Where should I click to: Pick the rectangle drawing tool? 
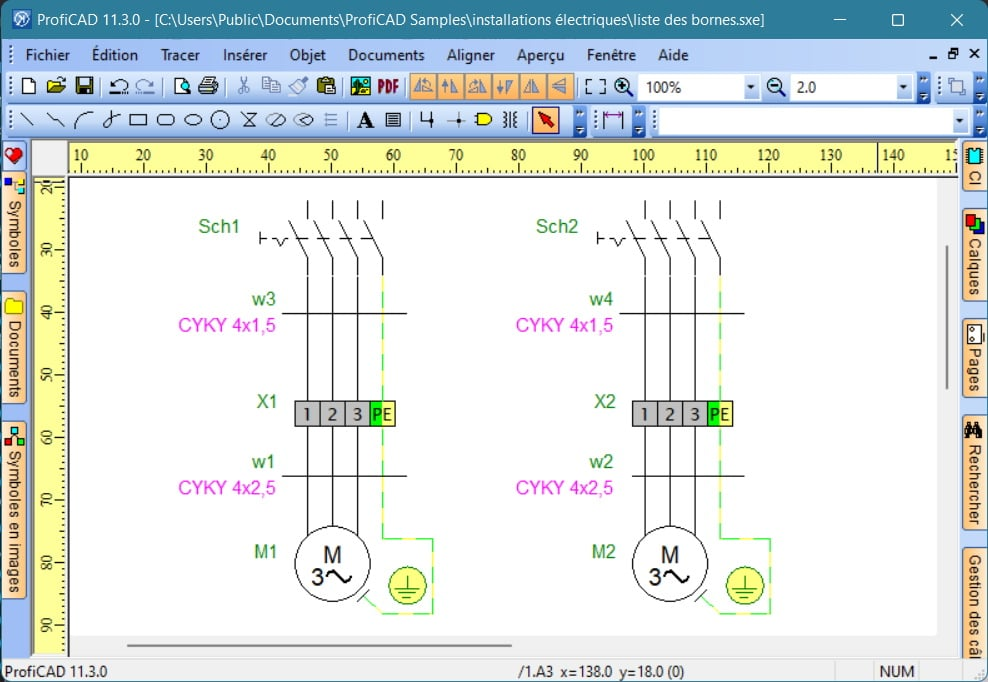[138, 119]
